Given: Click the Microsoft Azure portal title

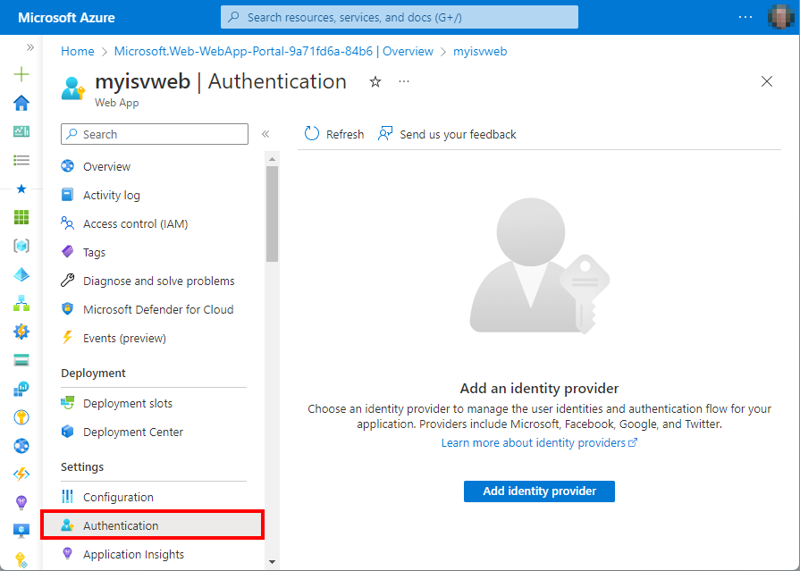Looking at the screenshot, I should 66,17.
